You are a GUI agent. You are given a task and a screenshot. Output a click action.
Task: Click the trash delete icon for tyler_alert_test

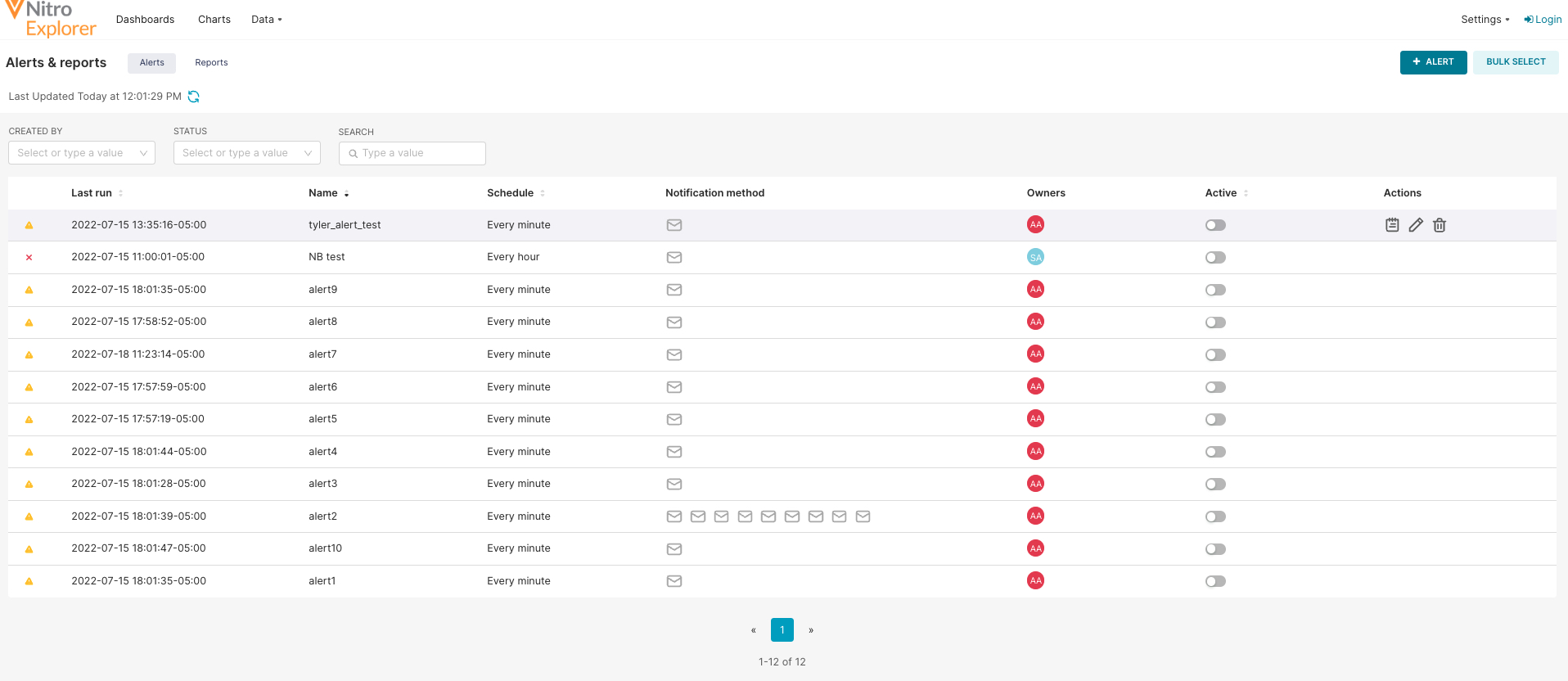(x=1440, y=225)
